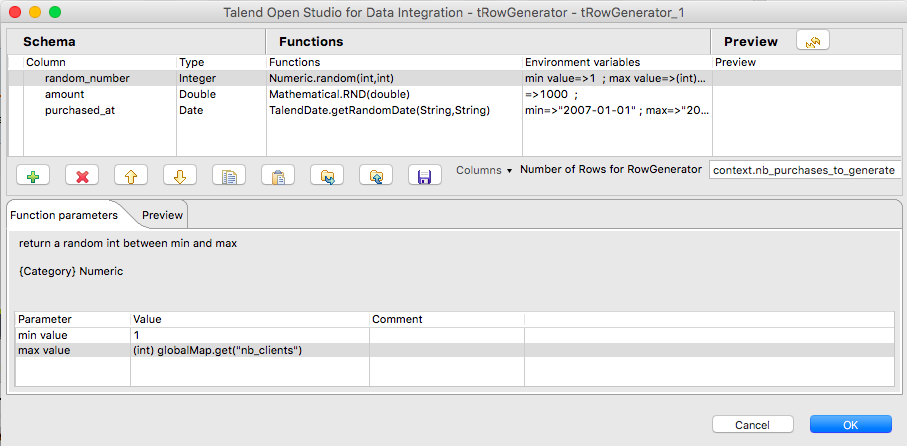Move selected column down with arrow
Image resolution: width=907 pixels, height=446 pixels.
pyautogui.click(x=179, y=175)
